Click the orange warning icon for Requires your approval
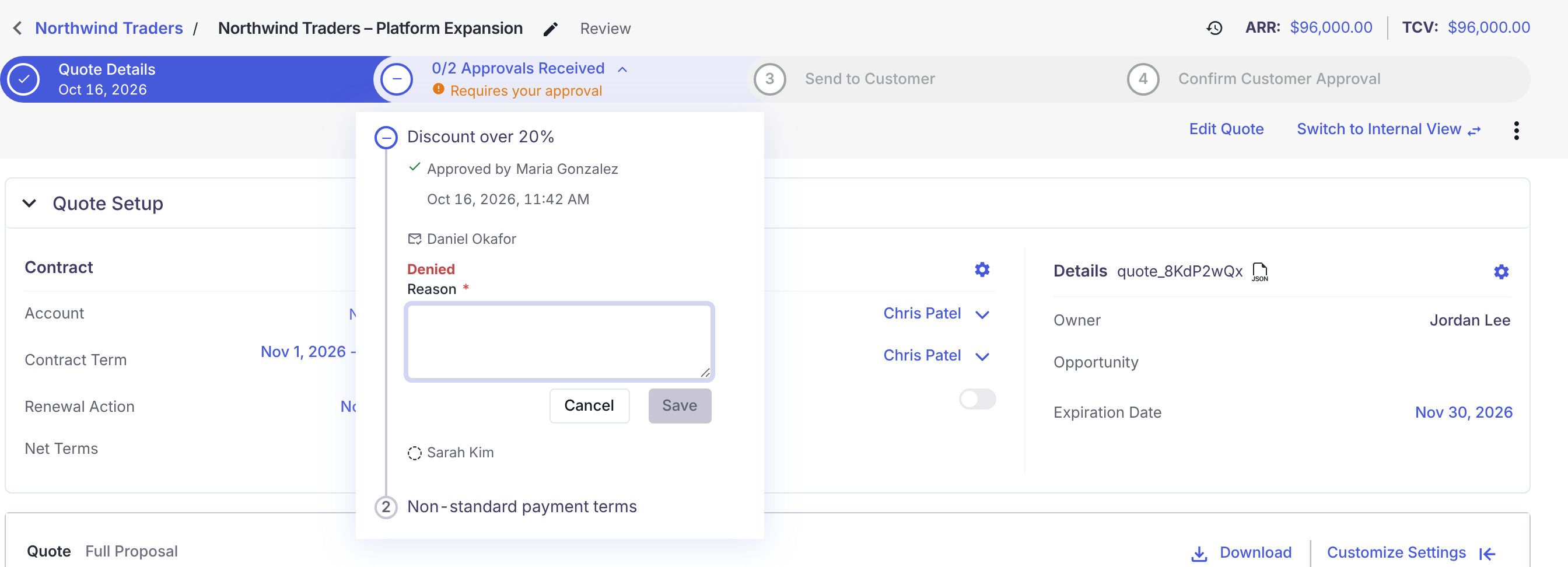 click(438, 89)
